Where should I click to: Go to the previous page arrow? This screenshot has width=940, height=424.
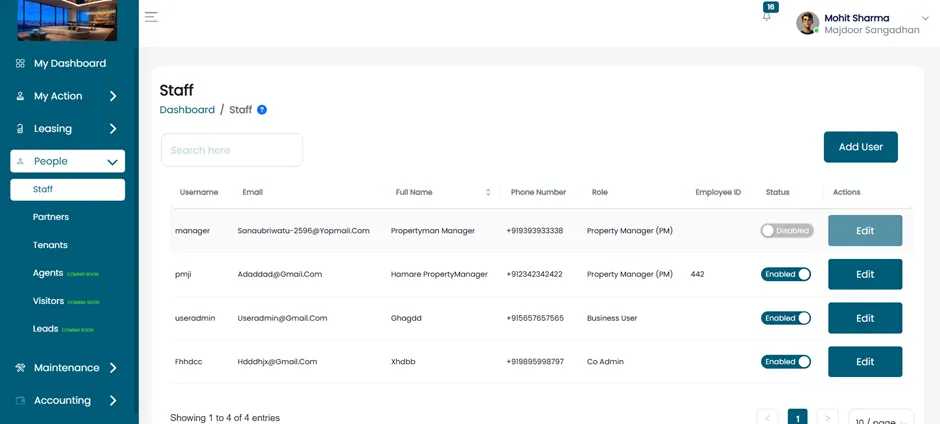click(x=767, y=417)
